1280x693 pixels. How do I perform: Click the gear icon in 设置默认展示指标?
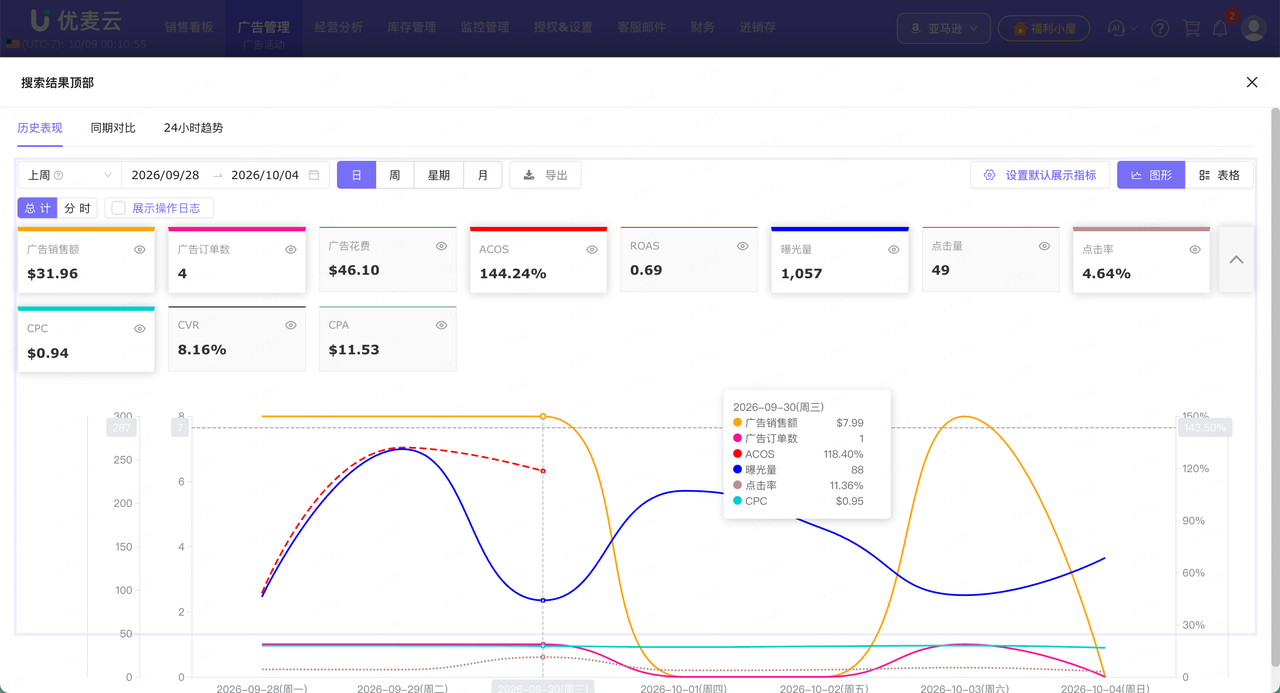989,175
